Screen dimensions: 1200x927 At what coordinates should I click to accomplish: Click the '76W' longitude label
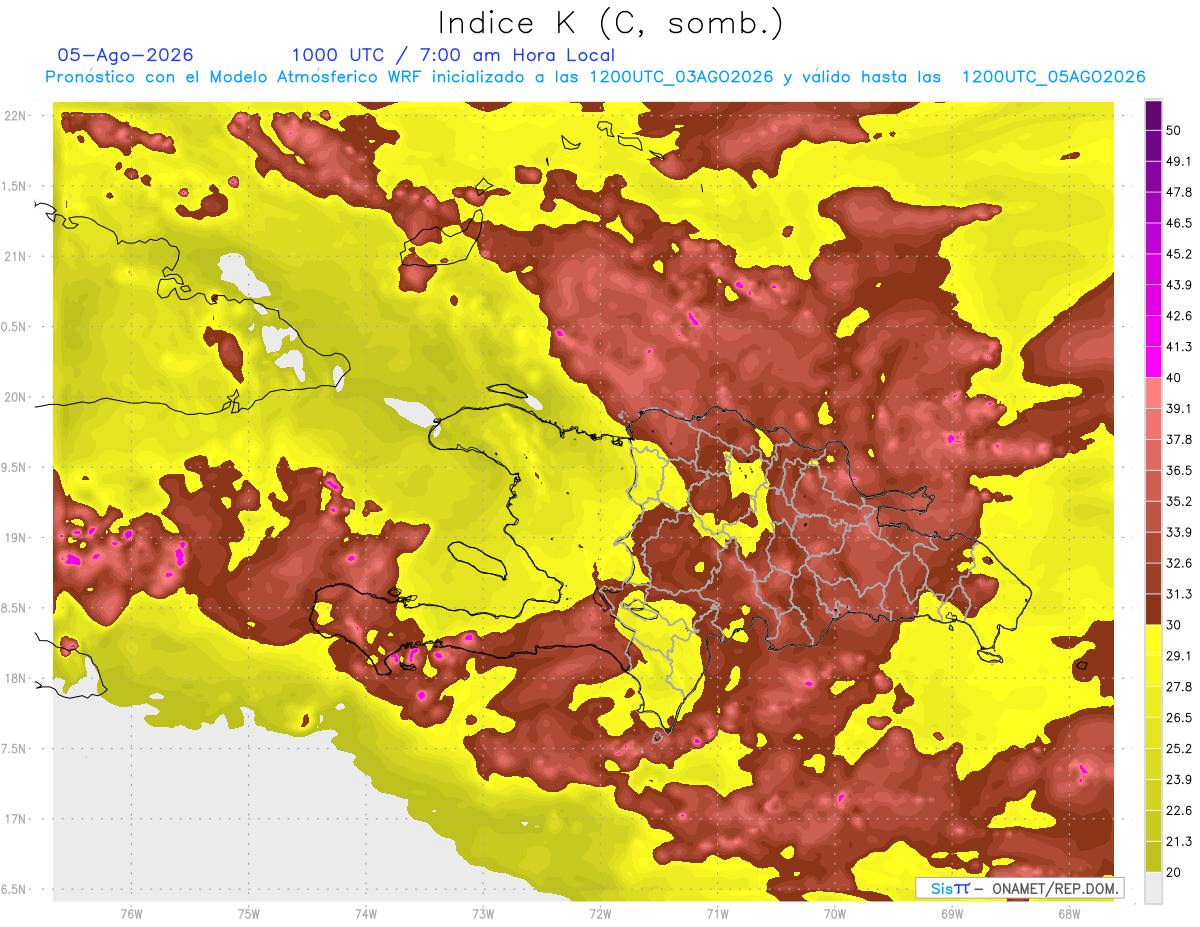[131, 914]
